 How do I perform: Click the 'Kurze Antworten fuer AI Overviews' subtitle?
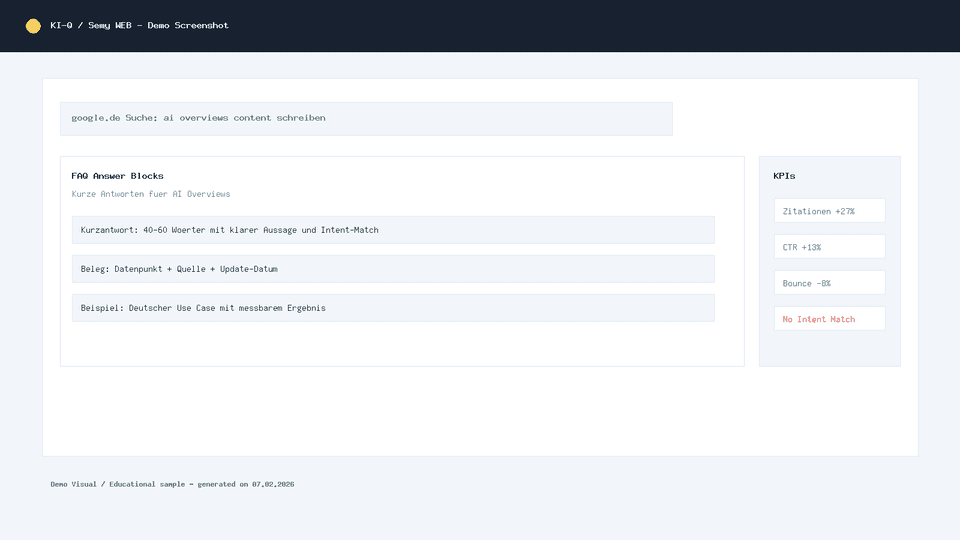tap(150, 194)
